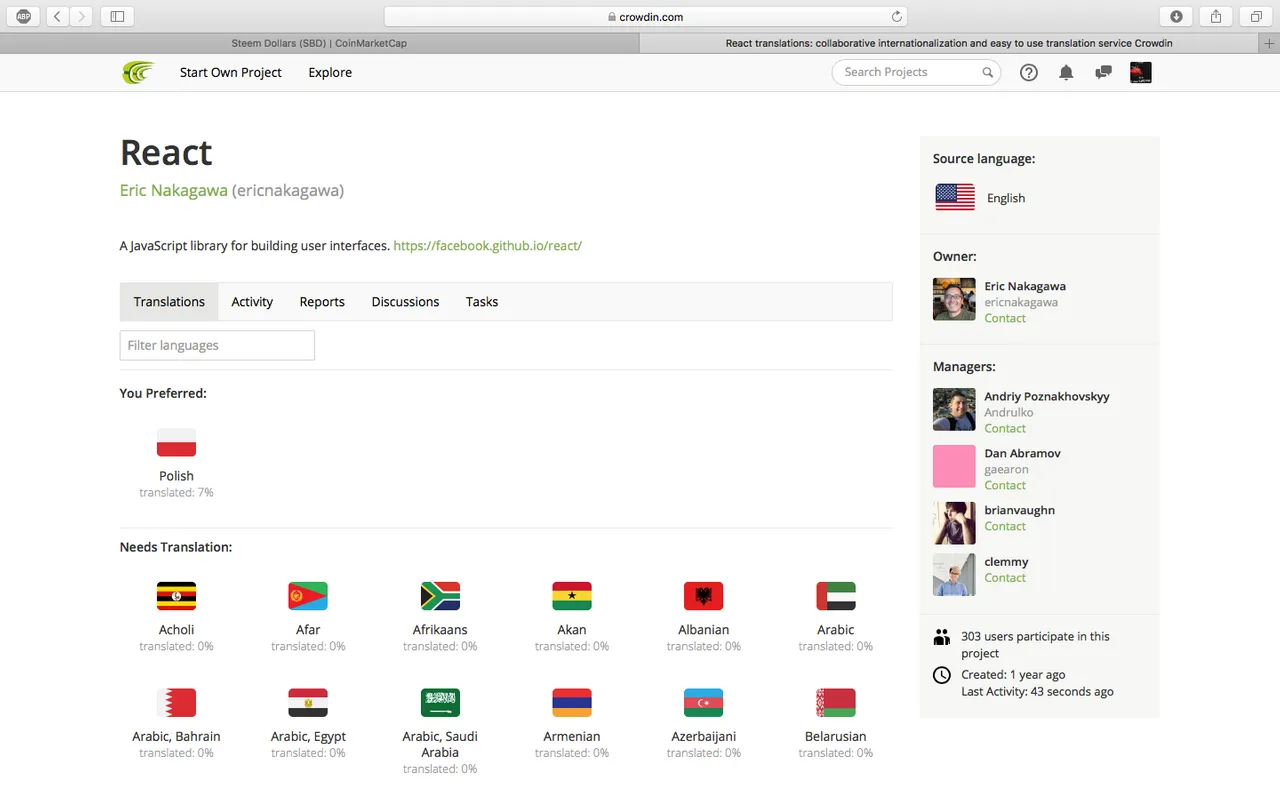Open clemmy avatar photo
Screen dimensions: 1280x800
(954, 575)
